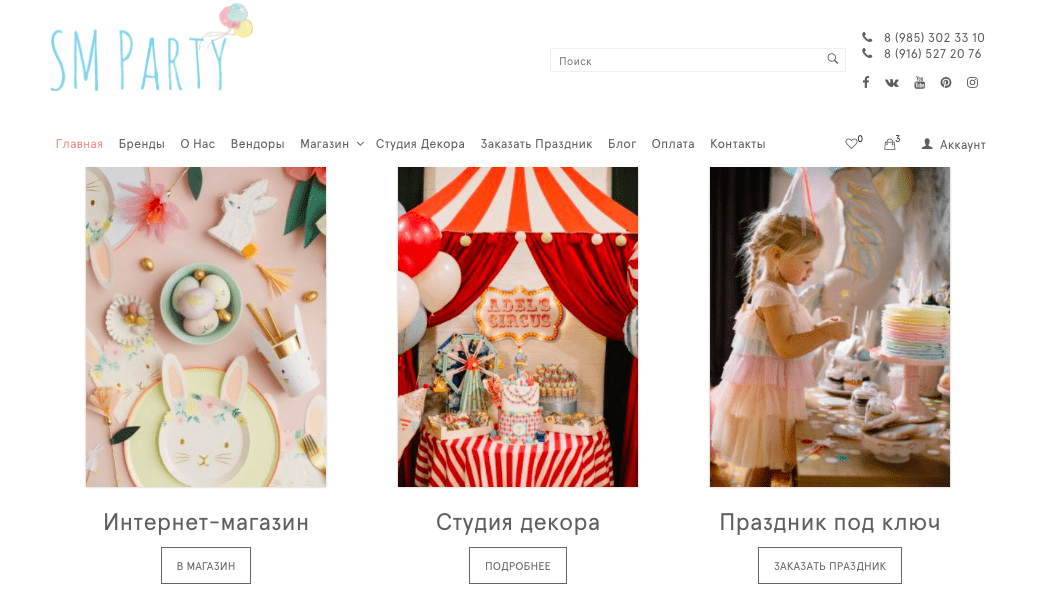Click the В МАГАЗИН button
The image size is (1038, 598).
pos(206,566)
